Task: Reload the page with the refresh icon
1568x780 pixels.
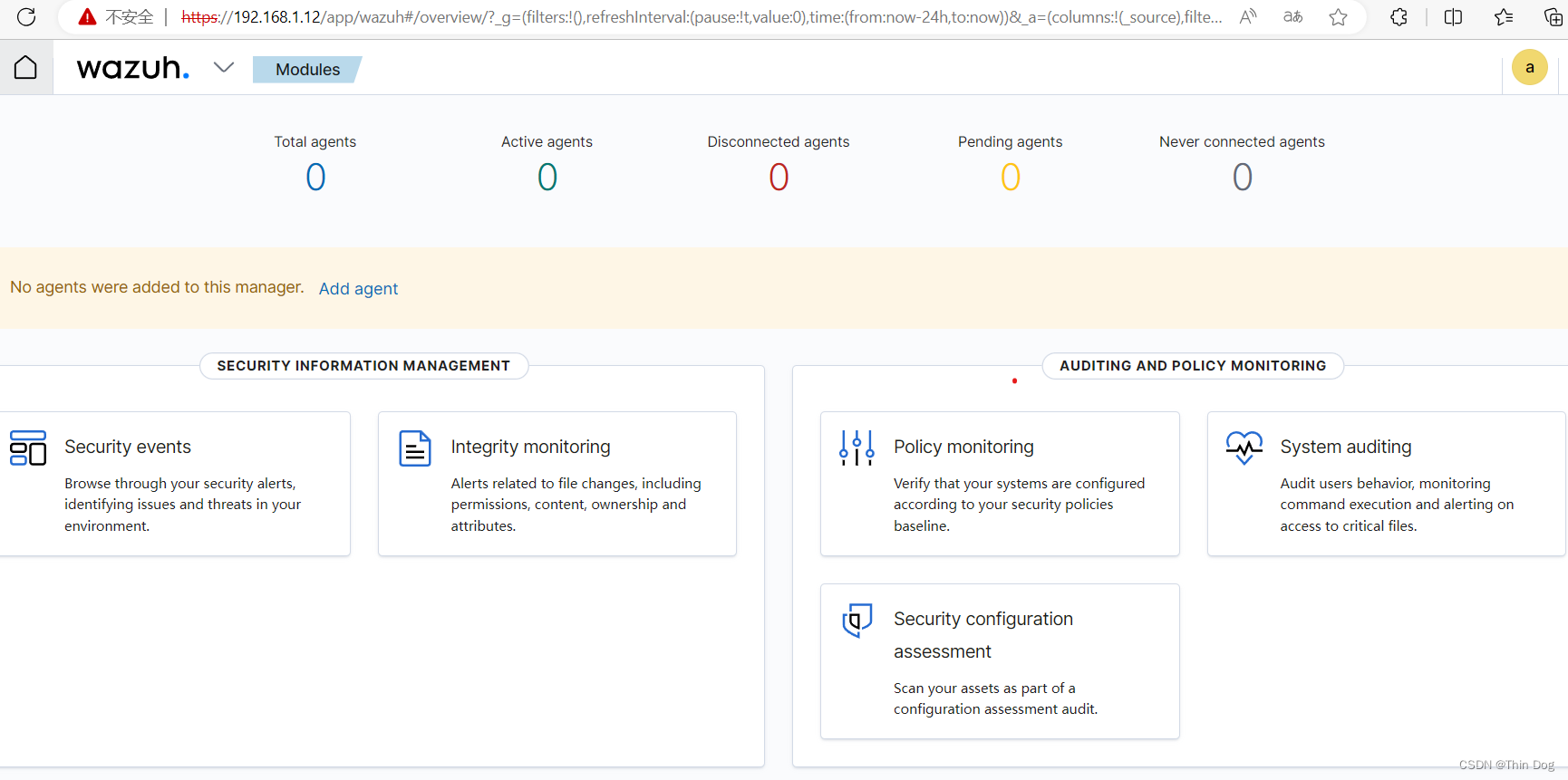Action: tap(26, 16)
